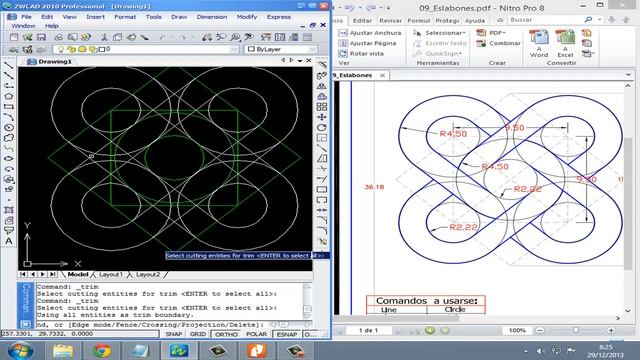Toggle ESNAP in ZWCAD status bar
640x360 pixels.
[287, 334]
